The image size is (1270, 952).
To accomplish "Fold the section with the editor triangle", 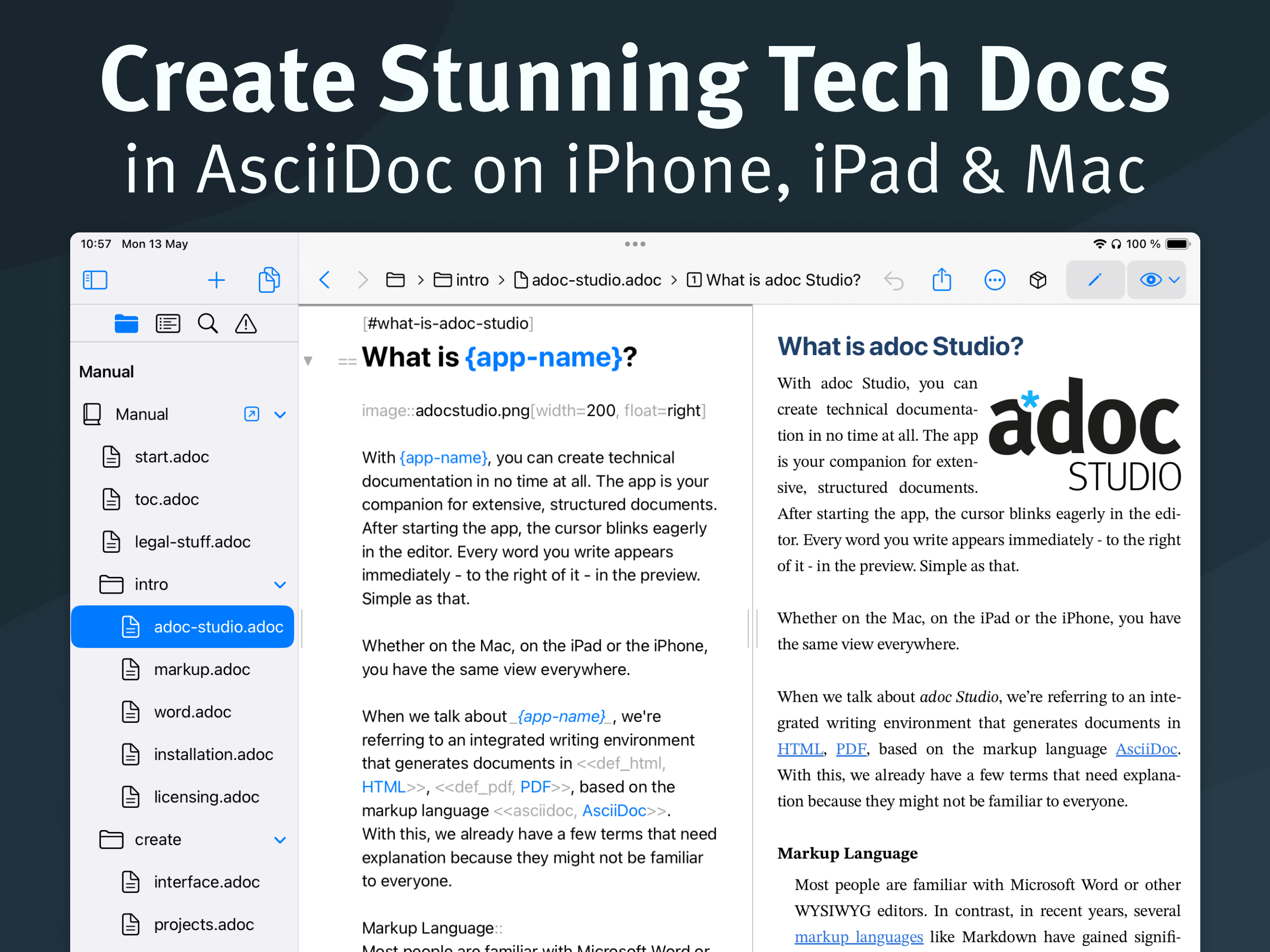I will coord(308,361).
